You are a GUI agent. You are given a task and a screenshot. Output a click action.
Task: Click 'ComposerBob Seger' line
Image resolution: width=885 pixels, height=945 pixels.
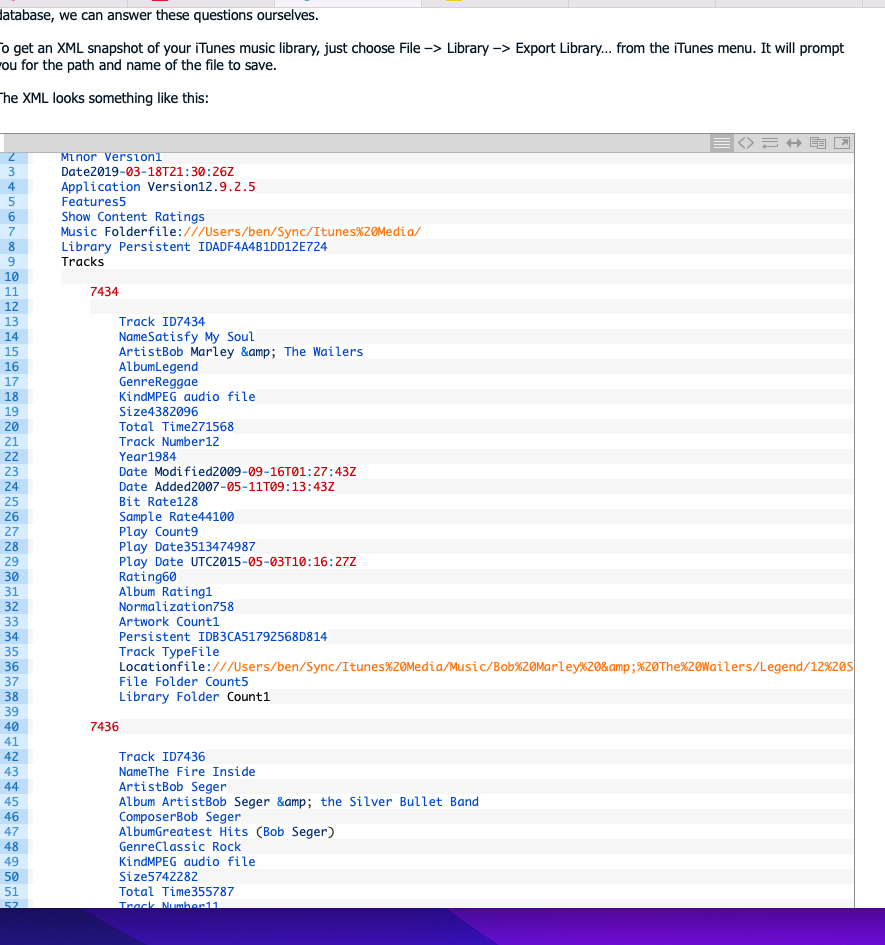180,817
